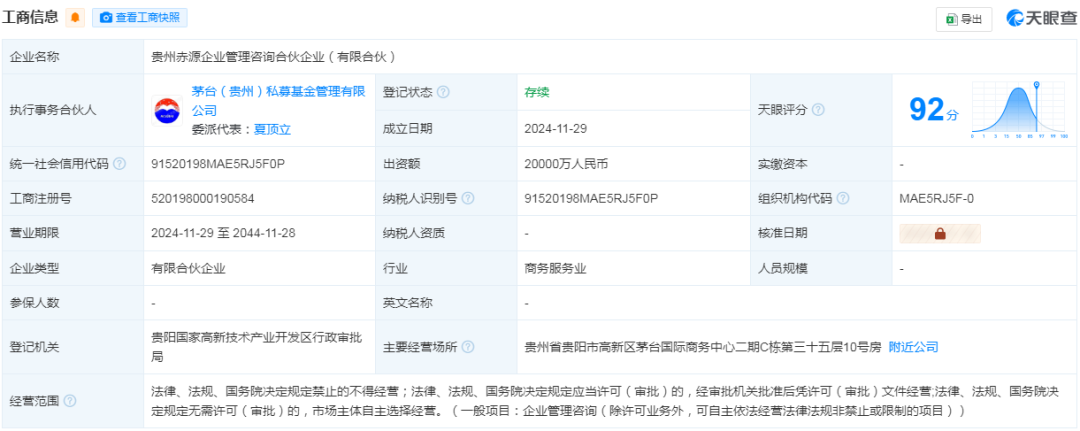Screen dimensions: 1080x431
Task: Click organization code MAE5RJ5F-0
Action: [x=937, y=198]
